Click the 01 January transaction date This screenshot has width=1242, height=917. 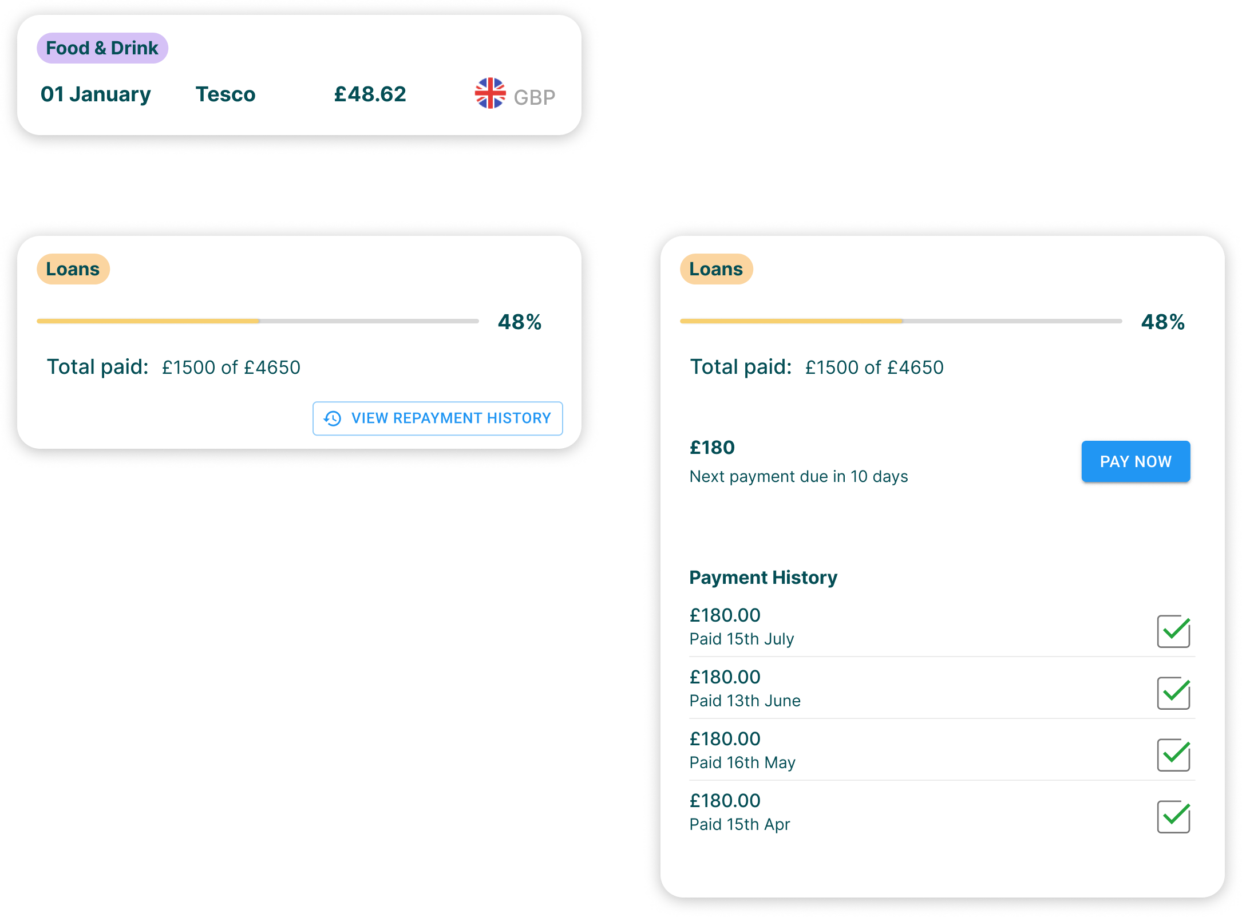(x=95, y=95)
